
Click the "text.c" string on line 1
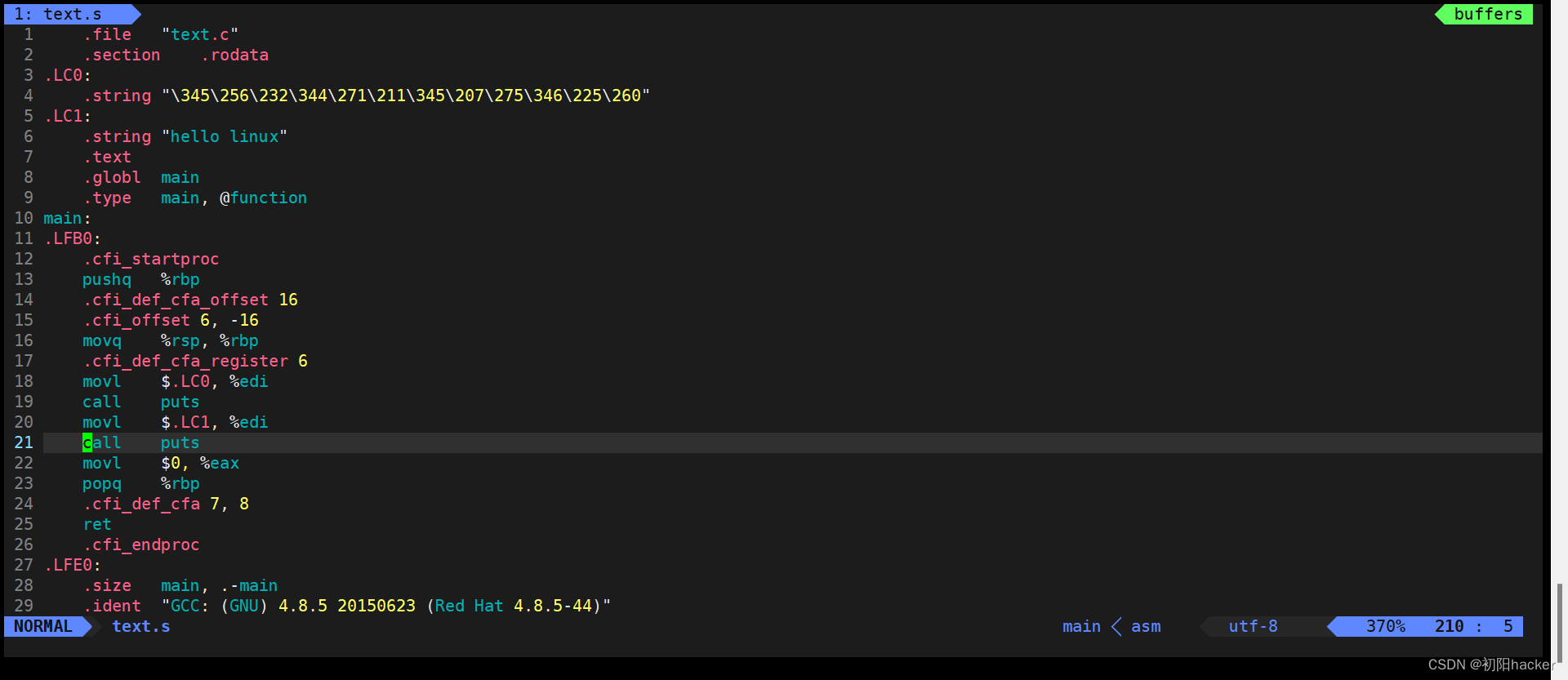[200, 34]
